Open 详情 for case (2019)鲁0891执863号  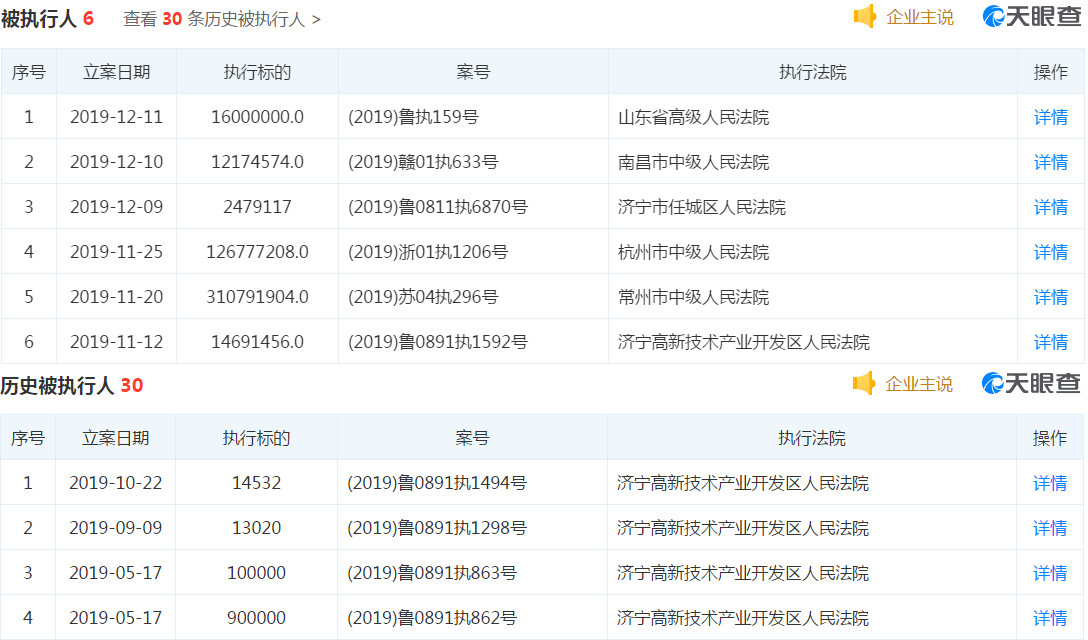click(x=1050, y=573)
